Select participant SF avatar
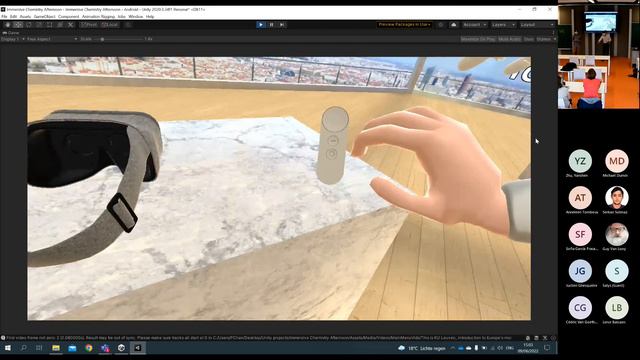Viewport: 640px width, 360px height. [x=580, y=234]
